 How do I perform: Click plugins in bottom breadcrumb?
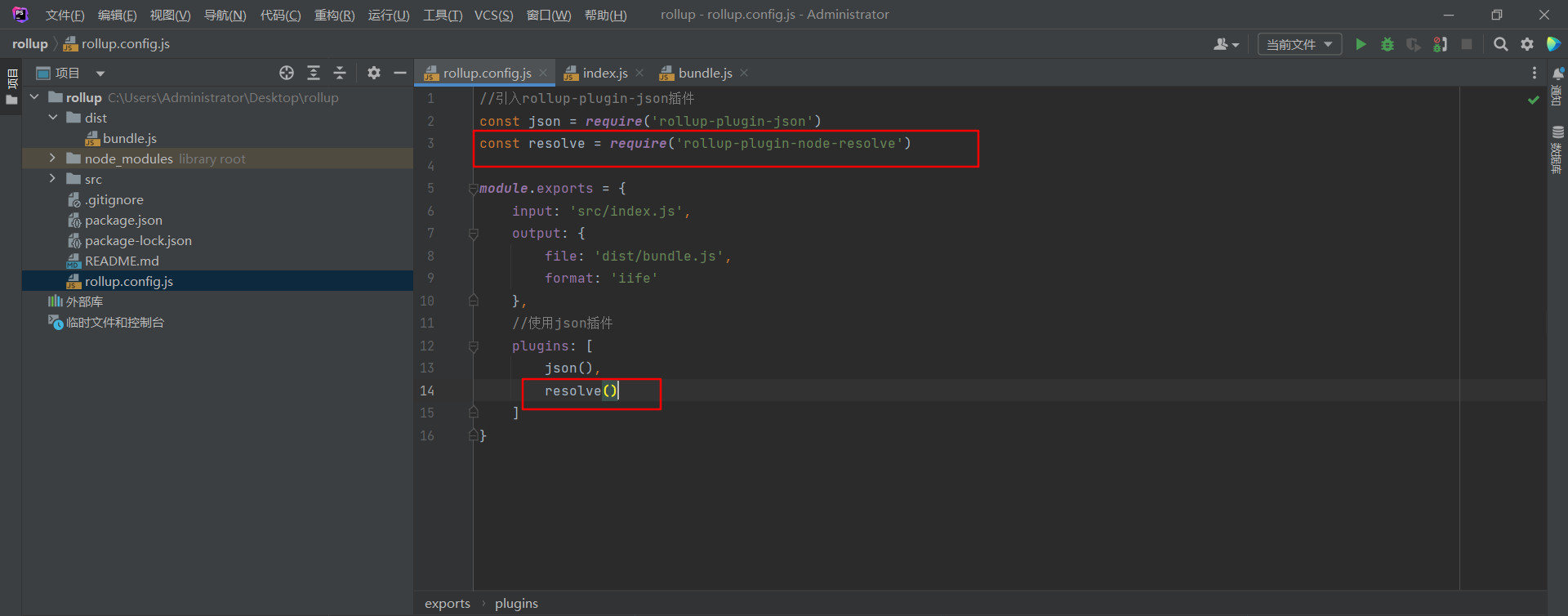tap(516, 603)
